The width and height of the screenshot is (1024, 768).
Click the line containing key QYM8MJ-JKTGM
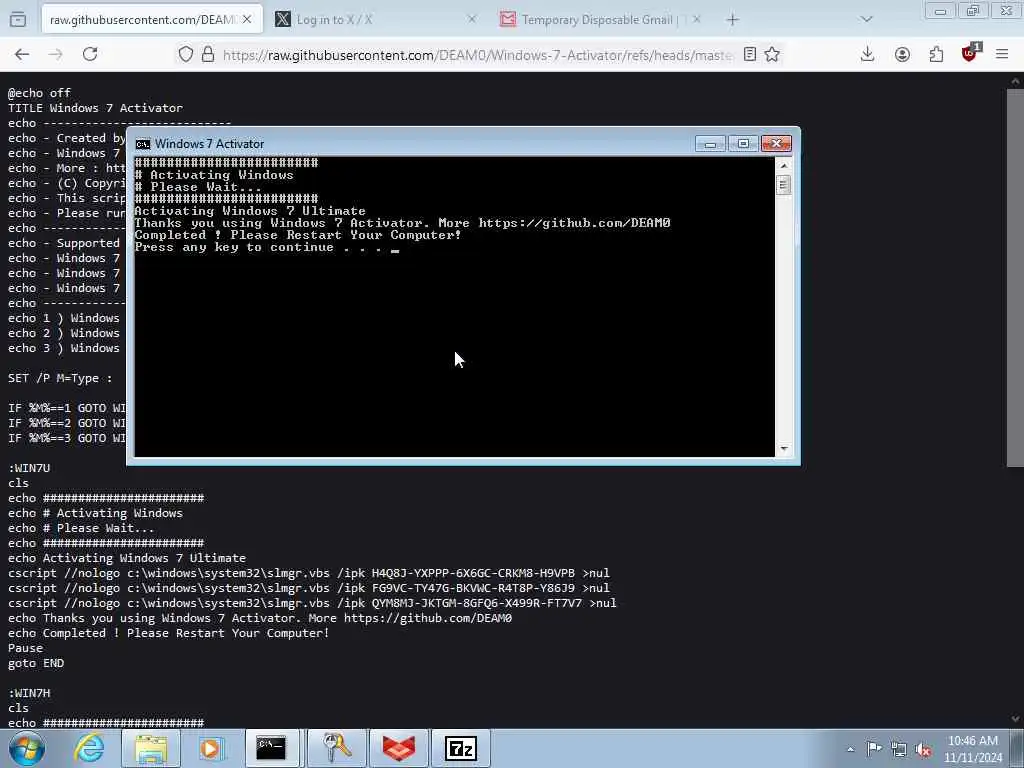312,603
